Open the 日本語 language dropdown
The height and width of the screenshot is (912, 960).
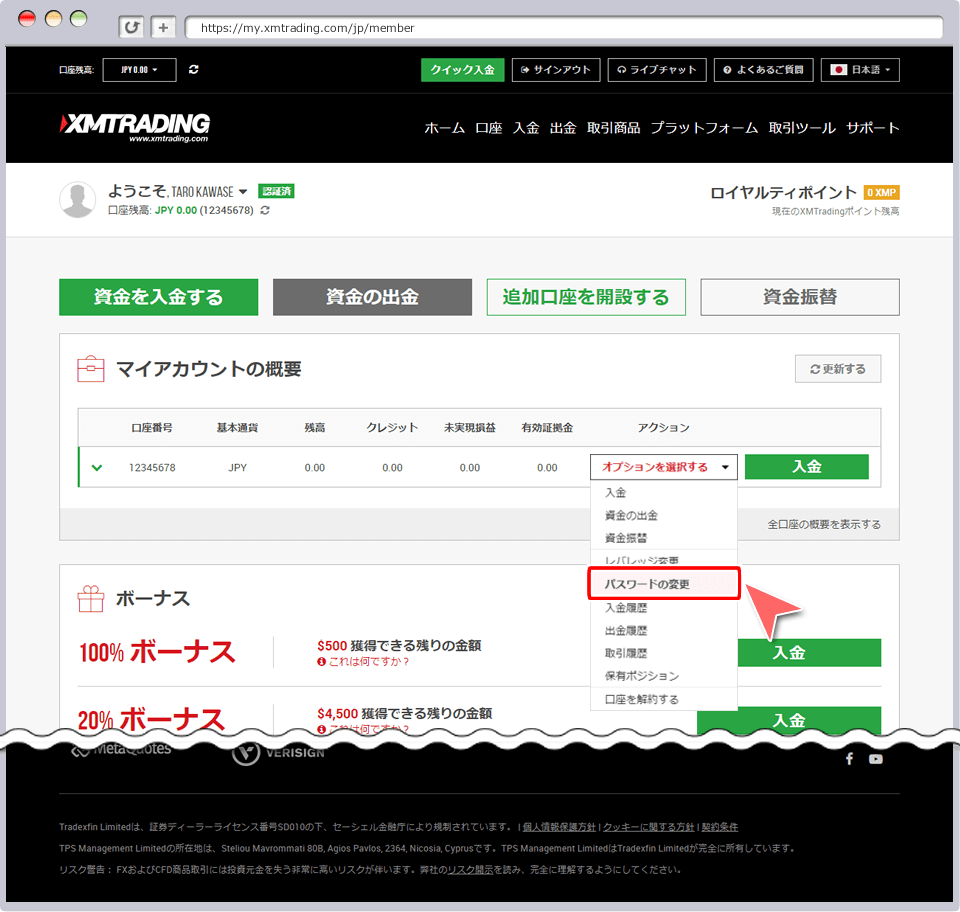tap(860, 70)
